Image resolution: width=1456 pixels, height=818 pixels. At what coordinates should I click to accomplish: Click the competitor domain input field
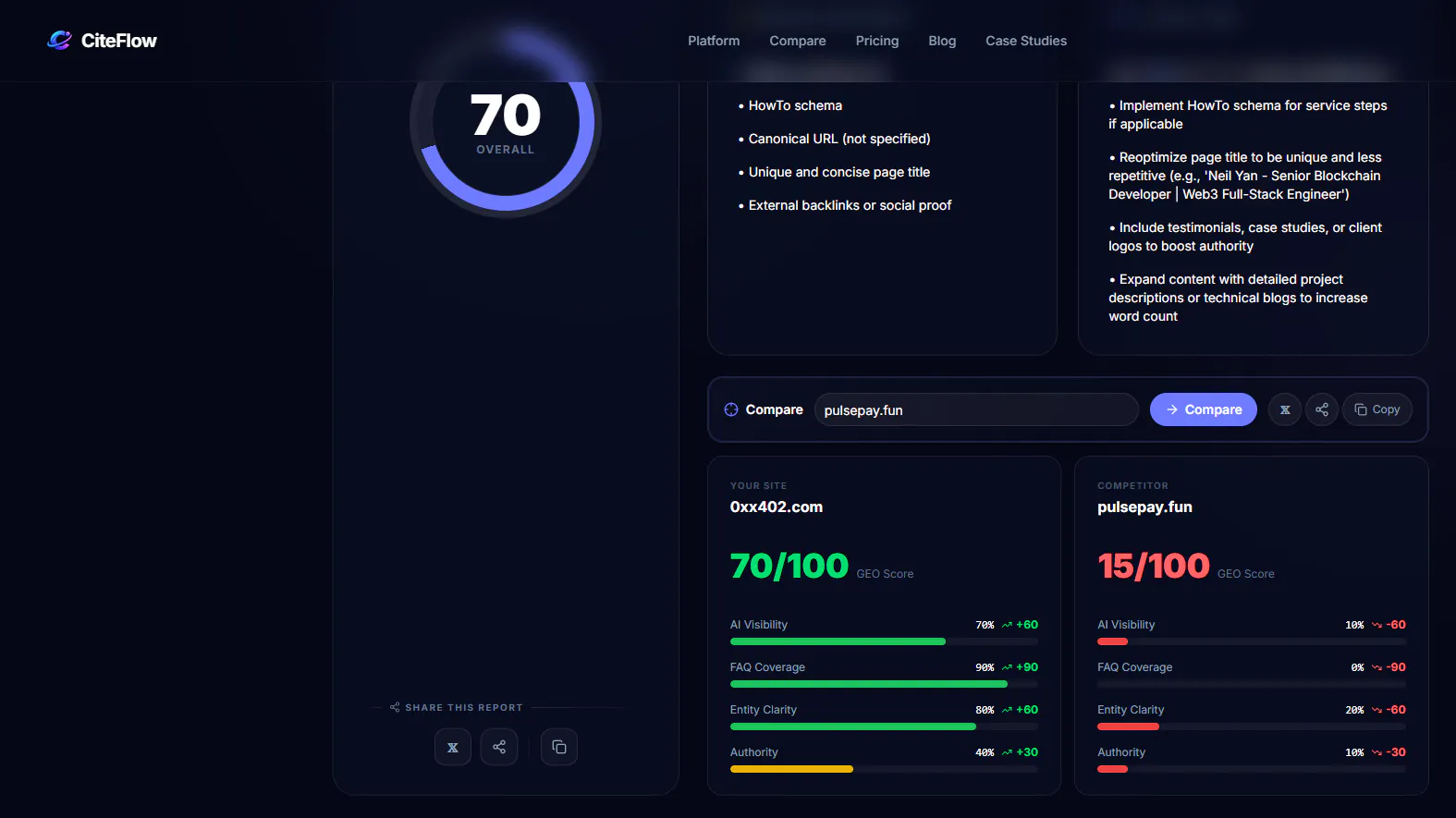976,409
